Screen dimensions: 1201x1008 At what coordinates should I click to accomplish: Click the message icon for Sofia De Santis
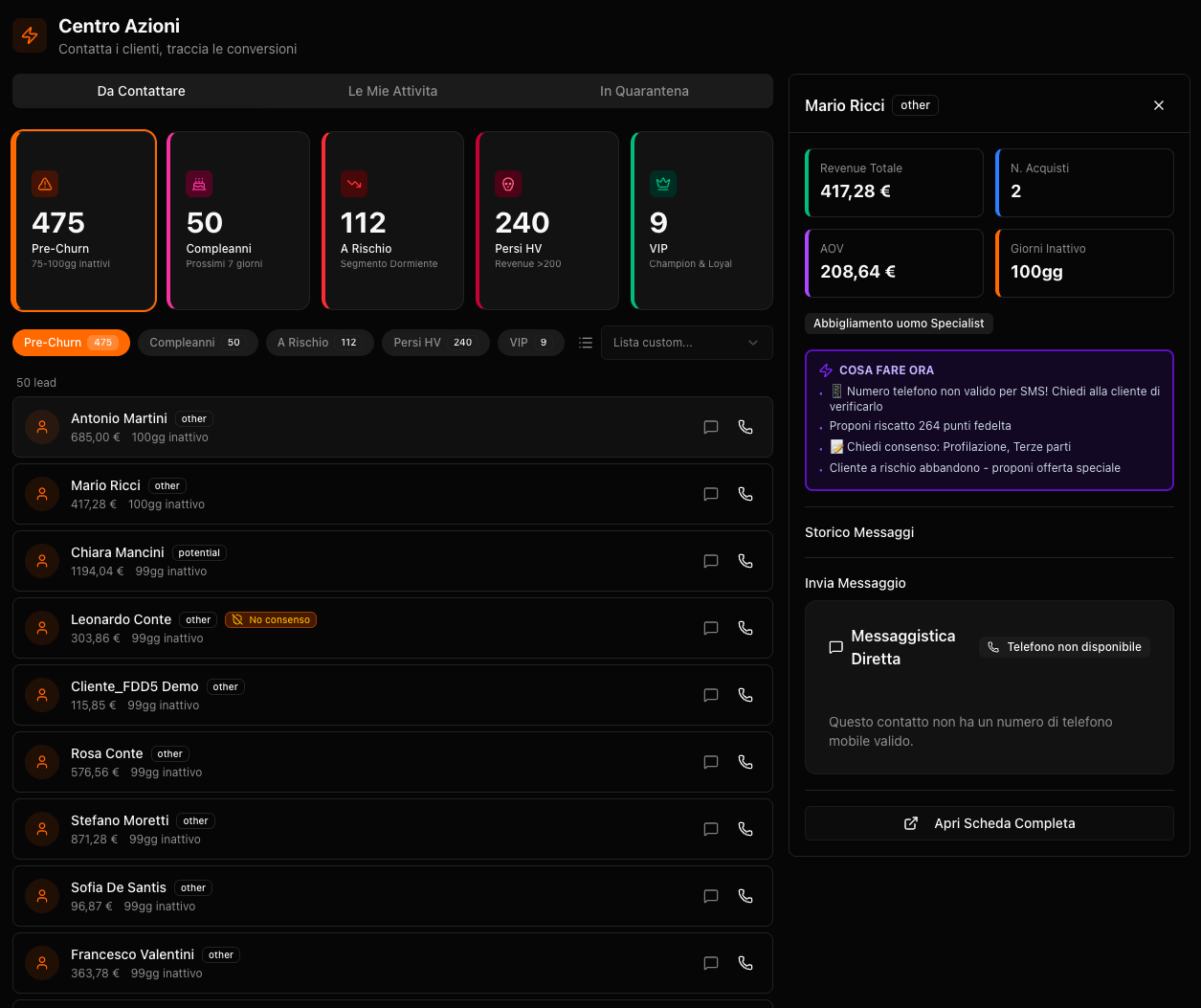(711, 896)
